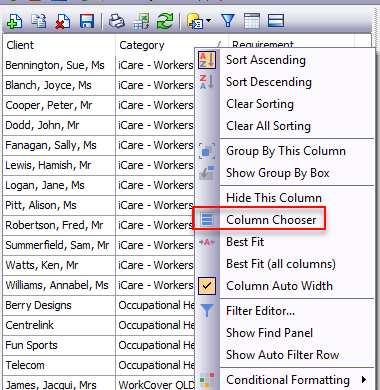The height and width of the screenshot is (390, 380).
Task: Select Clear Sorting menu entry
Action: coord(260,104)
